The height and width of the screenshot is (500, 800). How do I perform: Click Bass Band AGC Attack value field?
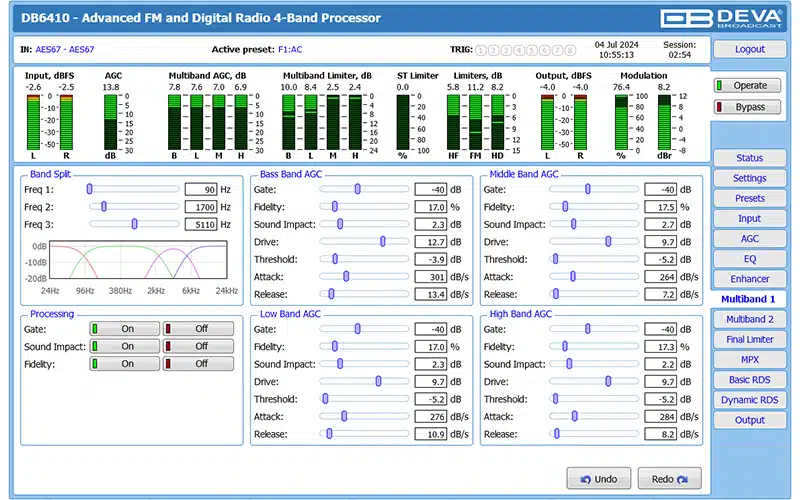[431, 277]
